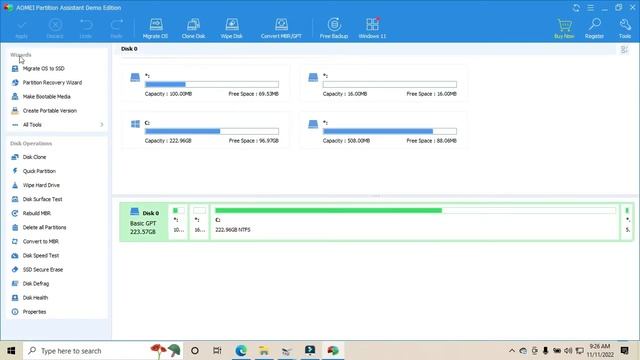Click C: partition Windows logo icon

click(136, 124)
